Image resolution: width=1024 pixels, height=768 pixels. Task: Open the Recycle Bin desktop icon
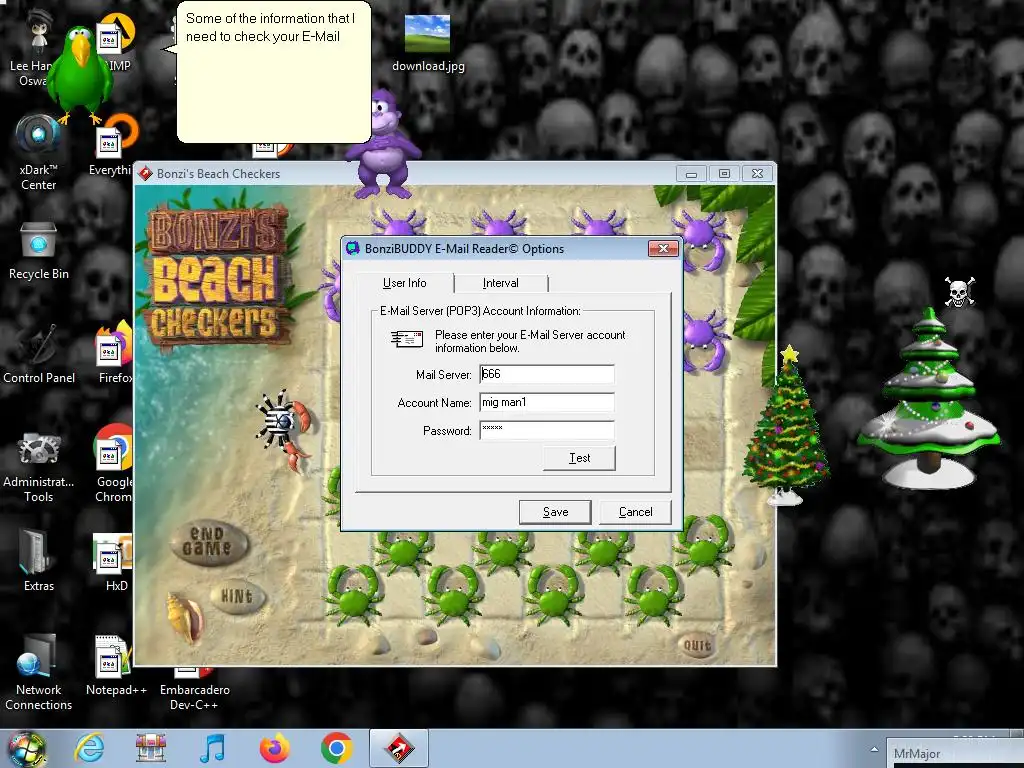coord(39,251)
